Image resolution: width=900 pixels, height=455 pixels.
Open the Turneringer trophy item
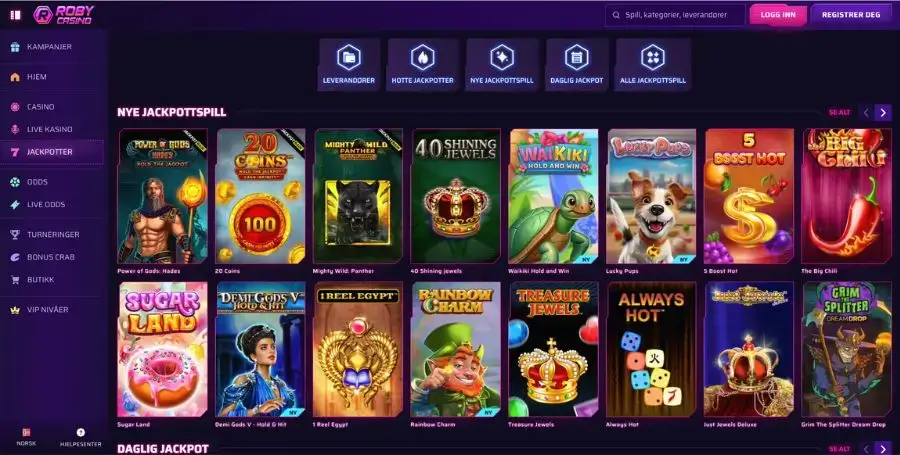[52, 234]
